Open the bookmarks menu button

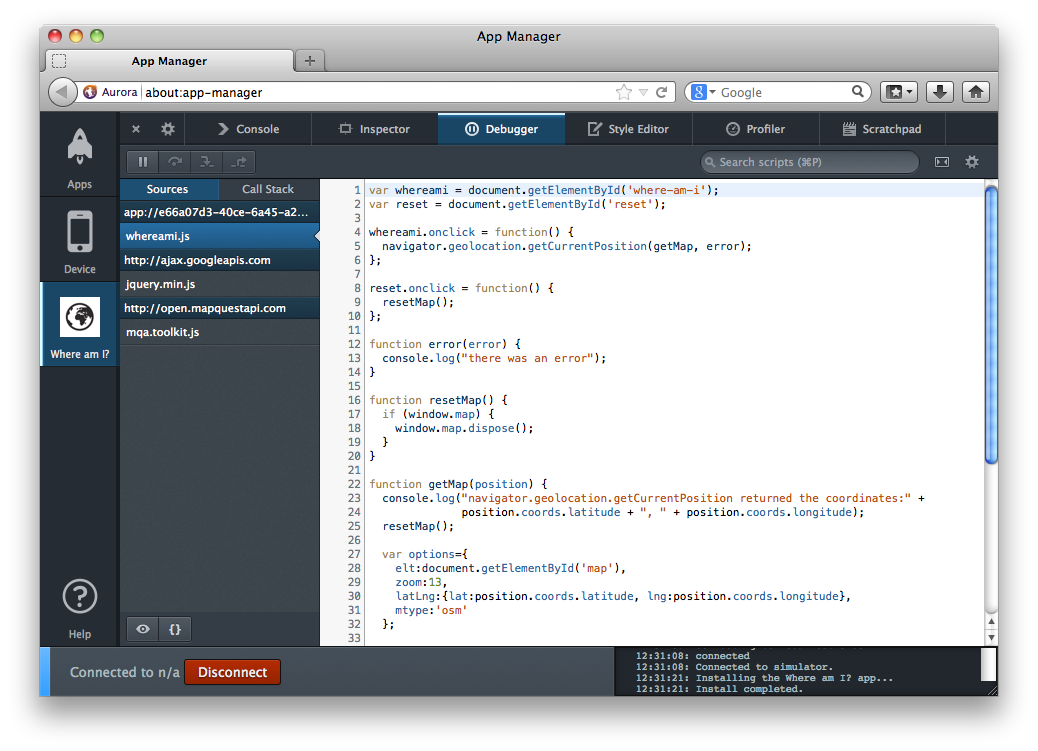coord(899,92)
